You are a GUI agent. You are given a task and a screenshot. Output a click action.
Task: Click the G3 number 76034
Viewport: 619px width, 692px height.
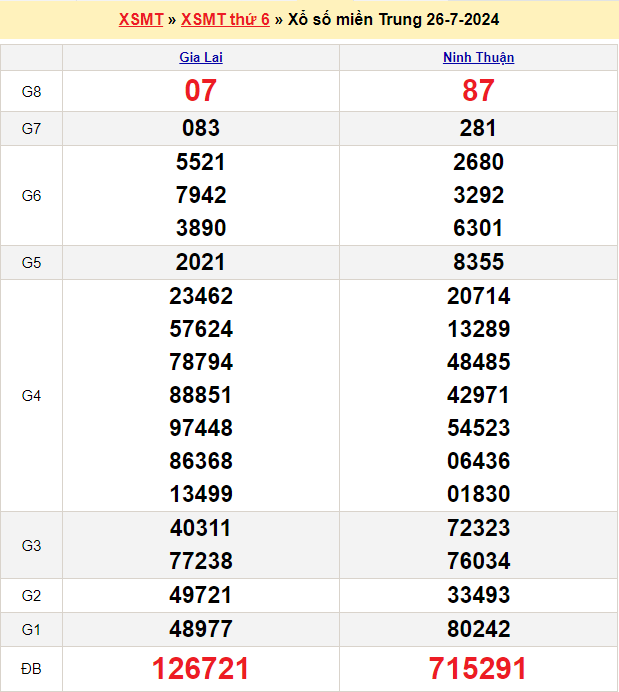coord(478,561)
